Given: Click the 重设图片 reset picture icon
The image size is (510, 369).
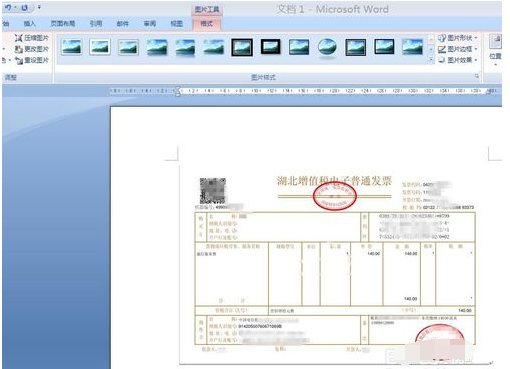Looking at the screenshot, I should click(19, 60).
